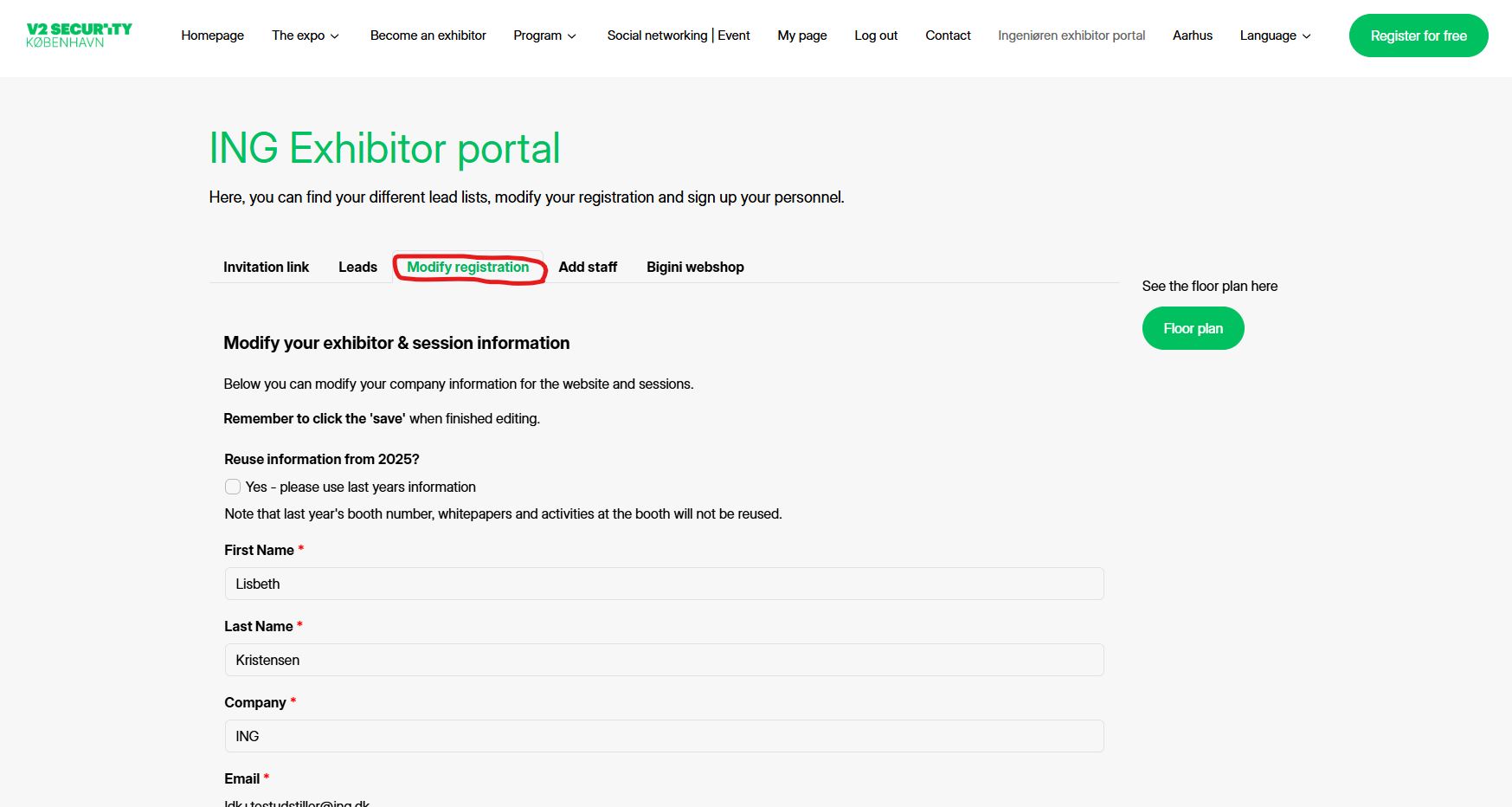Open Become an exhibitor page

[x=428, y=36]
